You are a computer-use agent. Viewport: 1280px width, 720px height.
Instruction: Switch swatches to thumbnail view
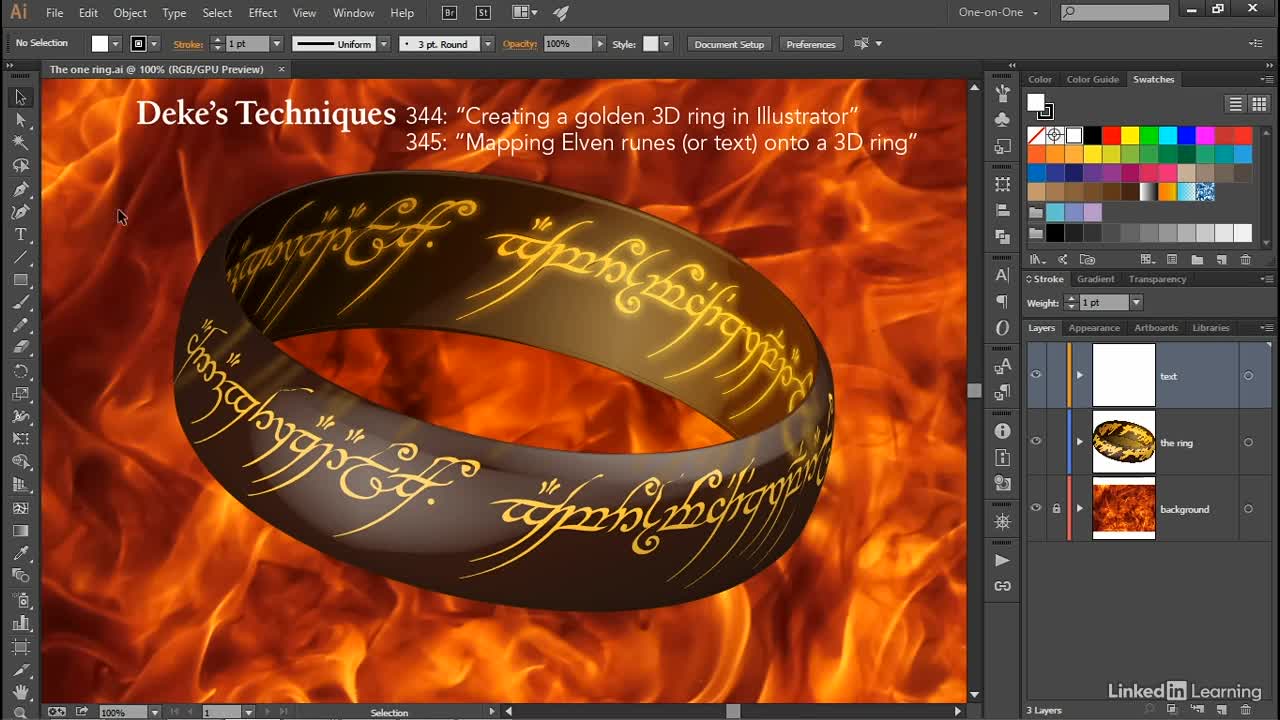1258,104
